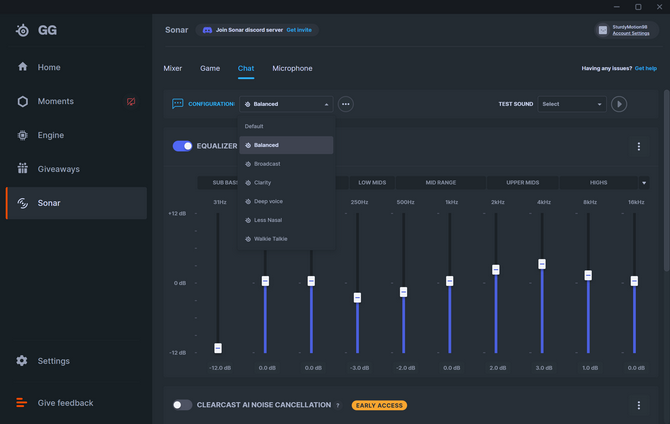Click the SteelSeries GG logo icon
The width and height of the screenshot is (670, 424).
coord(22,30)
